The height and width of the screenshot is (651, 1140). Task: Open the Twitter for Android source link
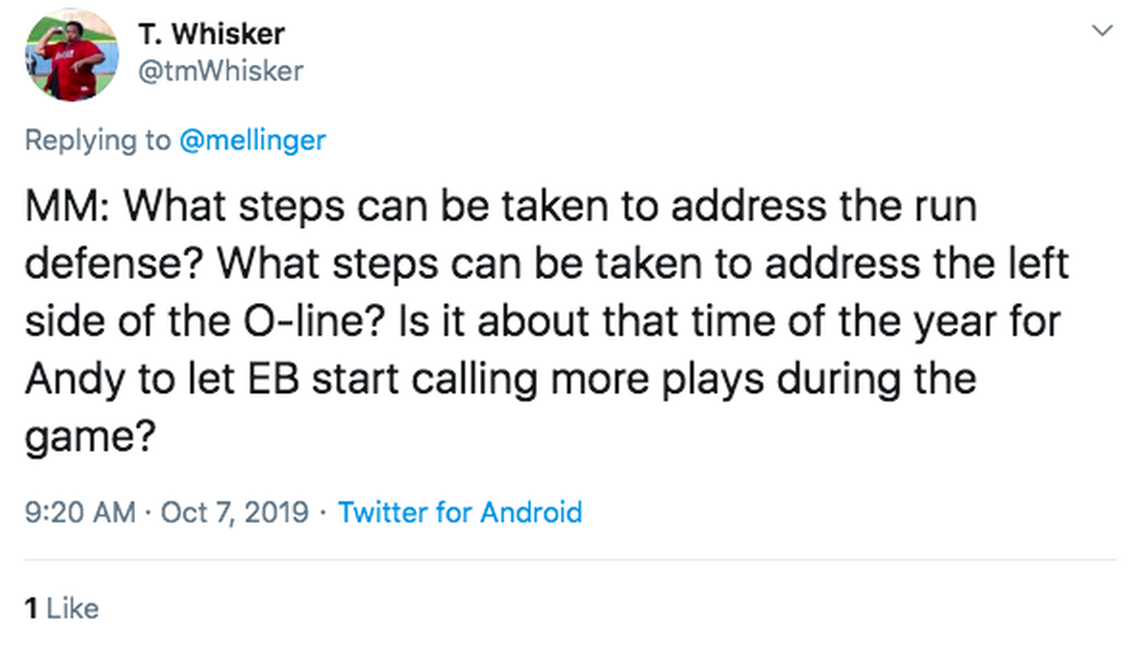pyautogui.click(x=460, y=513)
